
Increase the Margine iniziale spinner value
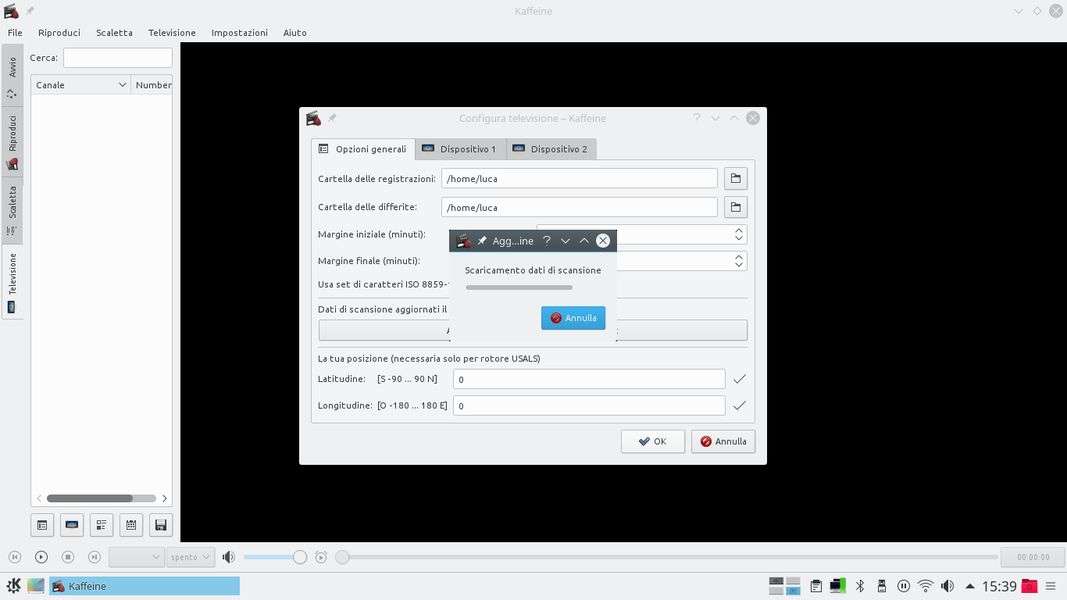[x=739, y=230]
